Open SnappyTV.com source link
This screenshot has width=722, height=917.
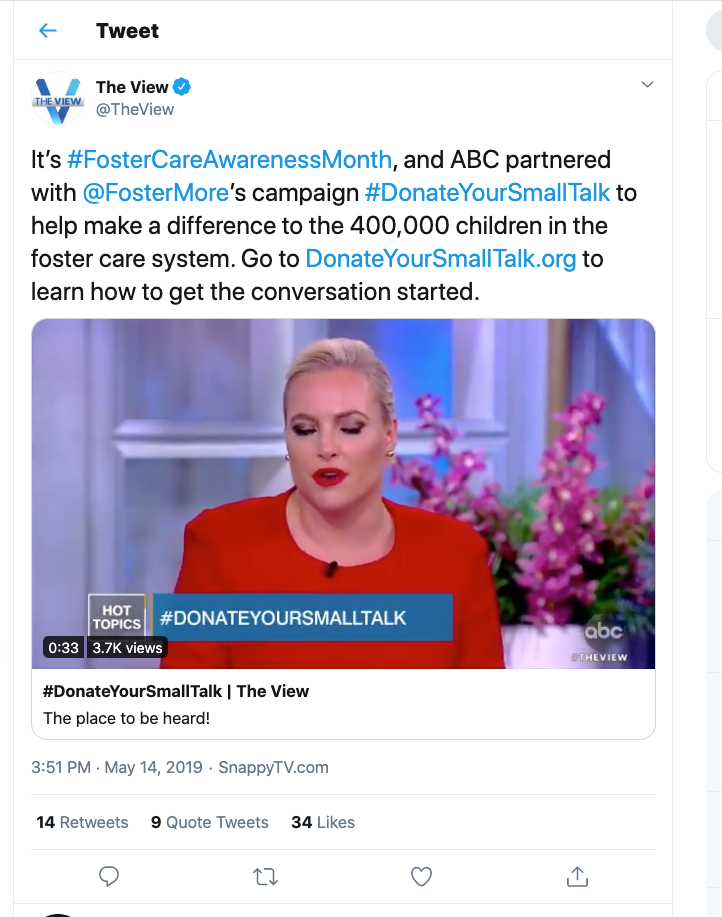coord(273,767)
